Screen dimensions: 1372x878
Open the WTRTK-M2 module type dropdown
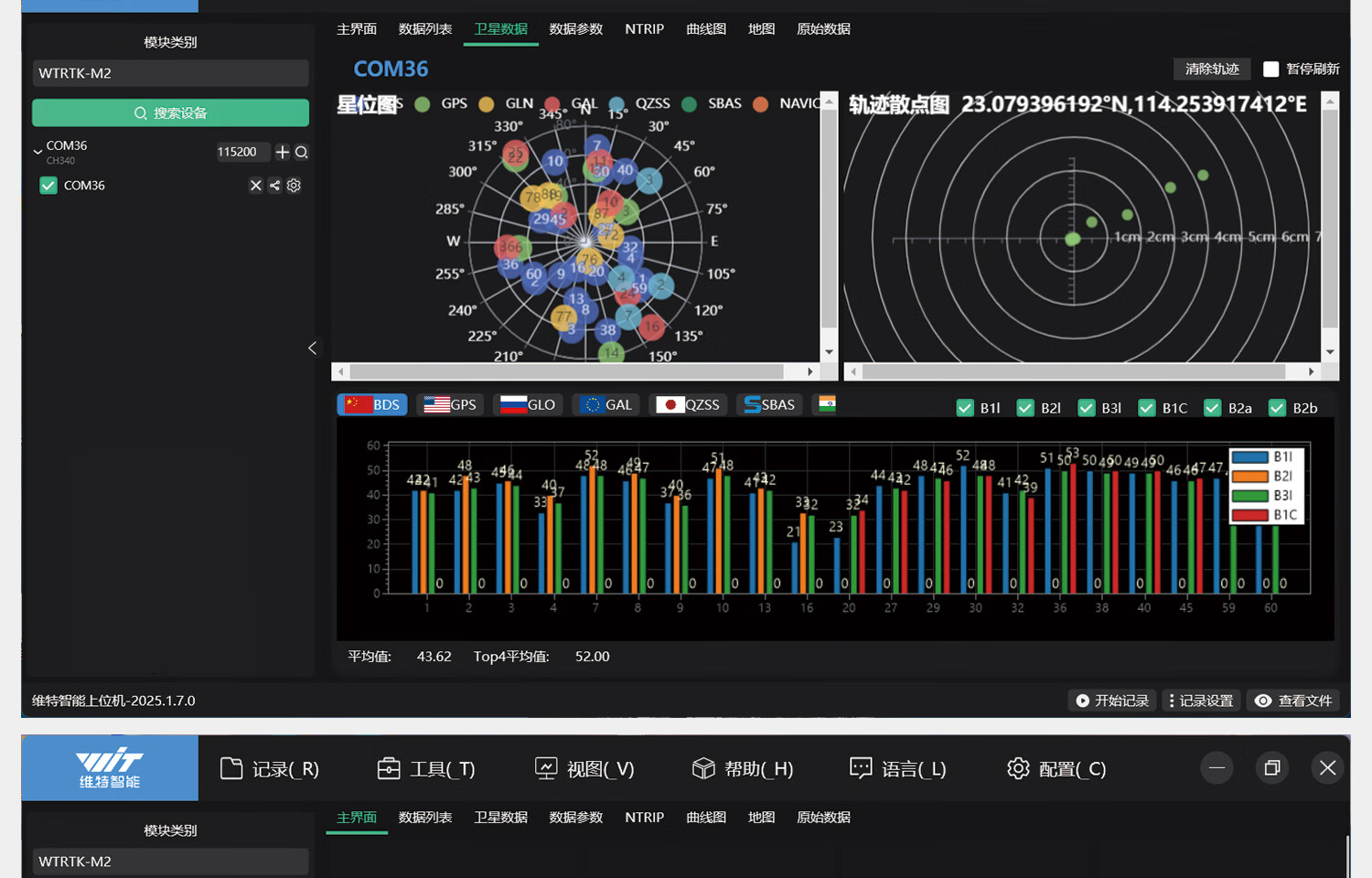click(170, 73)
